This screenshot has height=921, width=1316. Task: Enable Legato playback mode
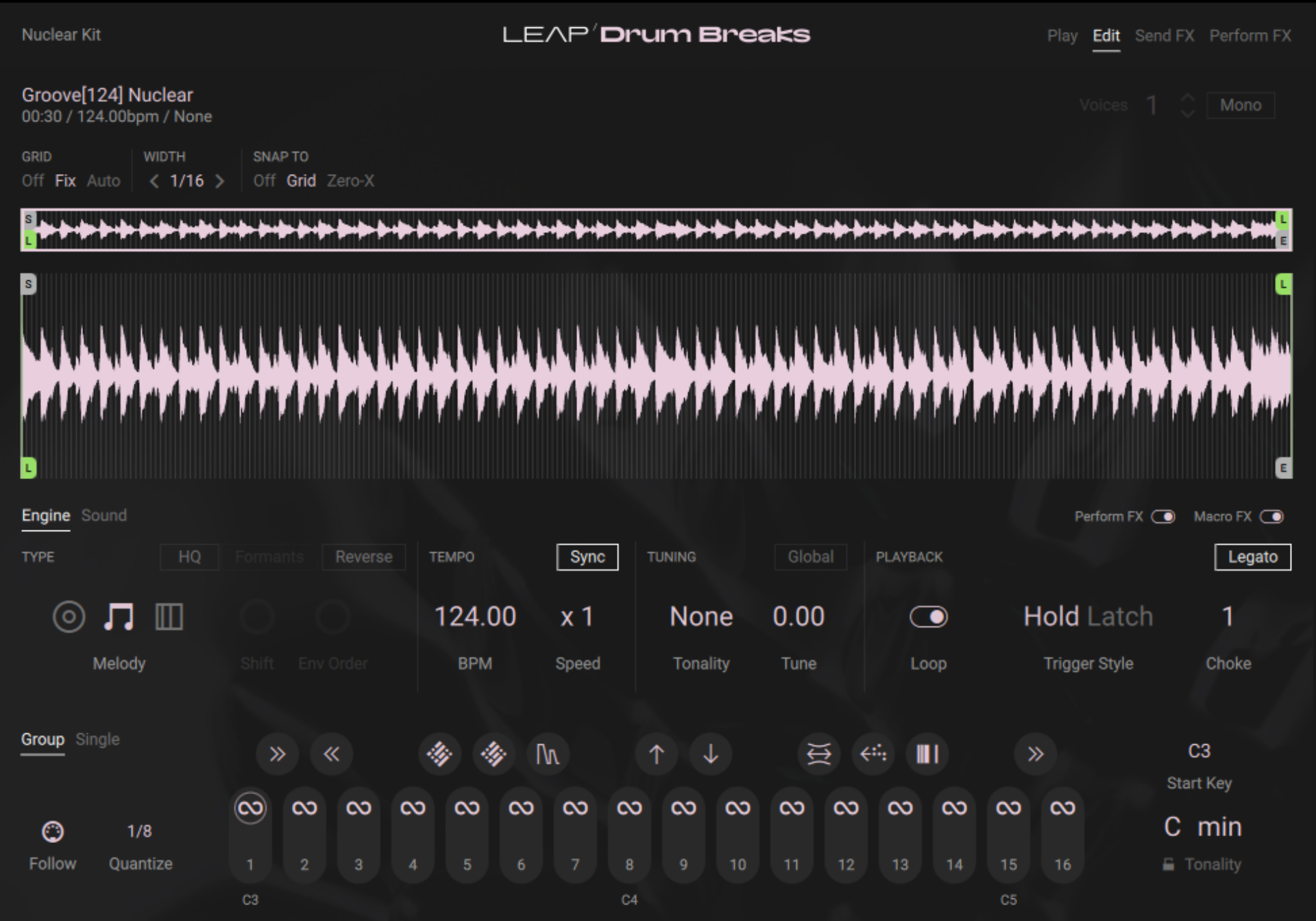(x=1252, y=557)
